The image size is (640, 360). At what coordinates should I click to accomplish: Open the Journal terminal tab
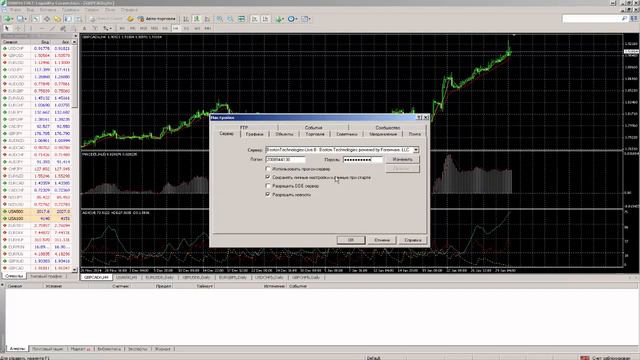[x=162, y=349]
